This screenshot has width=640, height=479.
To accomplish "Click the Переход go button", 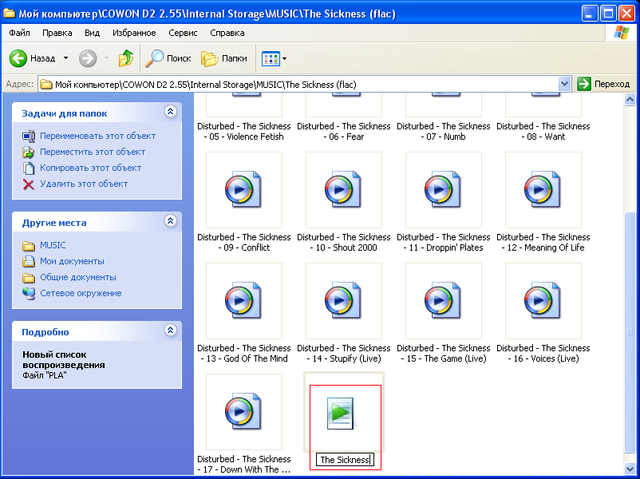I will pos(603,84).
